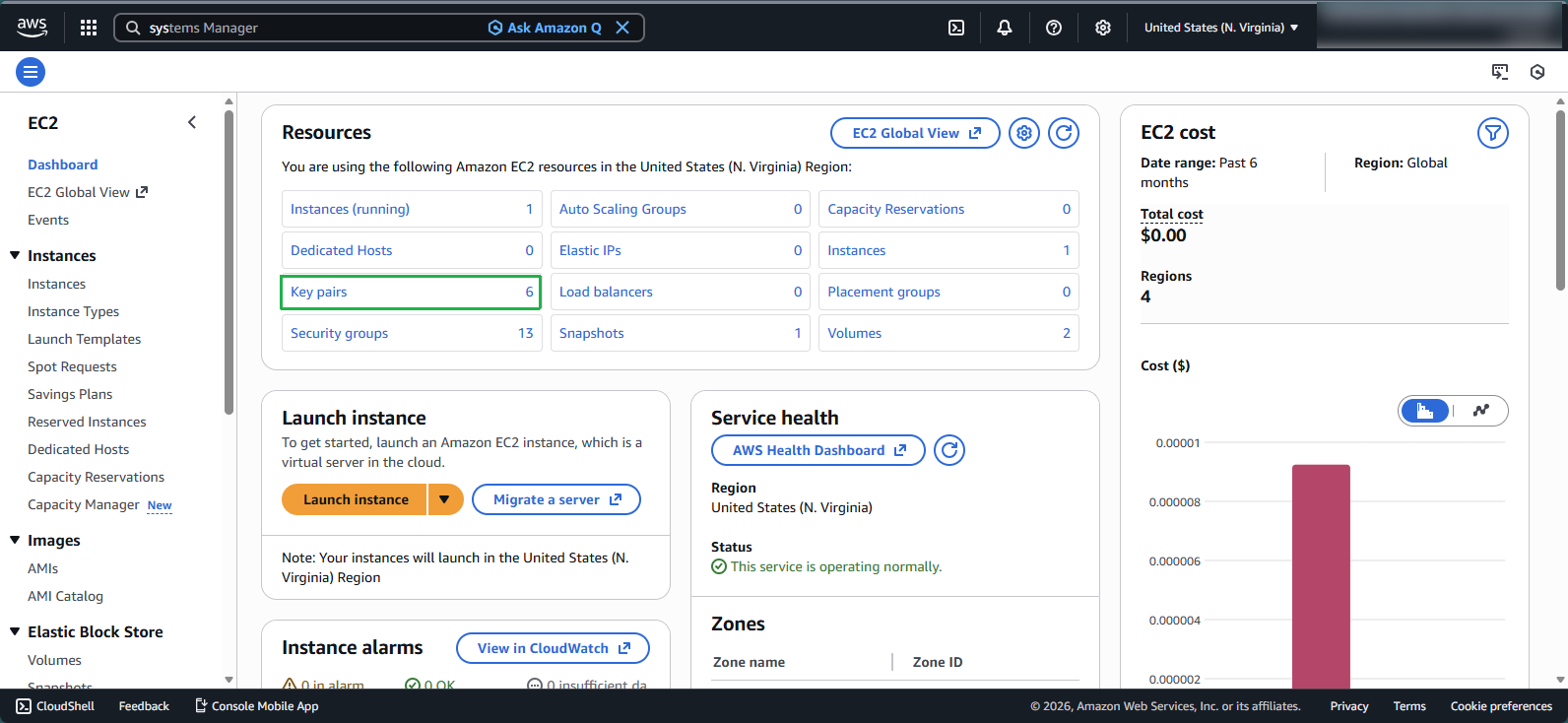Viewport: 1568px width, 723px height.
Task: Open Capacity Reservations in sidebar
Action: pyautogui.click(x=97, y=477)
